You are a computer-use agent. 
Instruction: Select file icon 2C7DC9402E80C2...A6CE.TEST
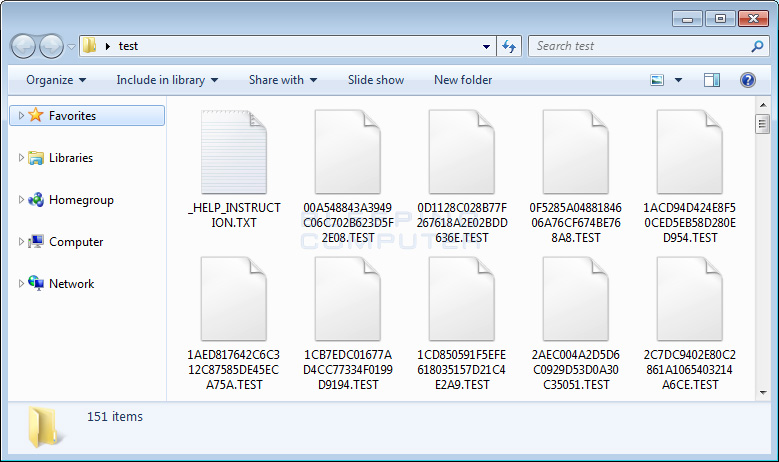690,299
